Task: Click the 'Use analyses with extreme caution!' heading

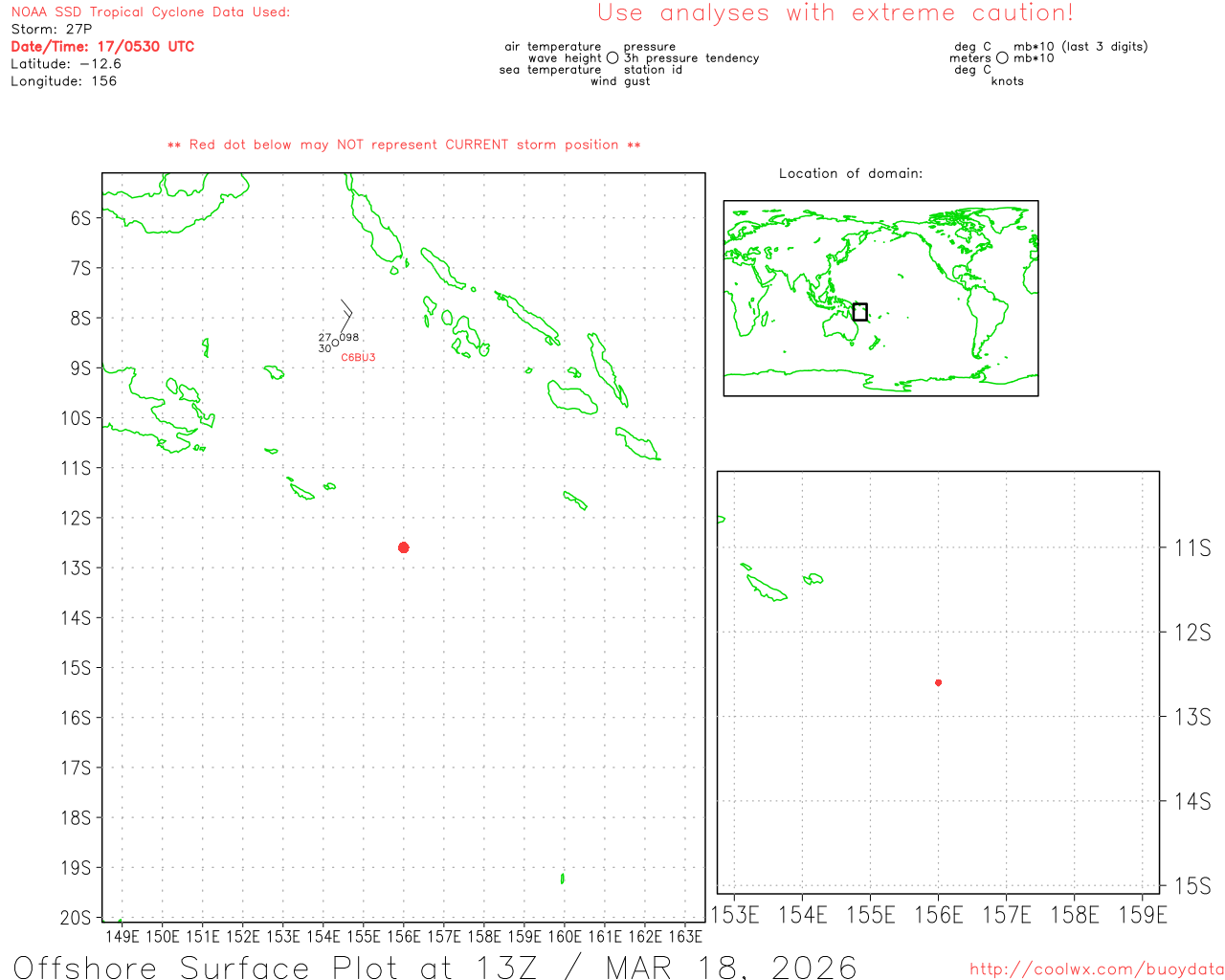Action: pyautogui.click(x=835, y=13)
